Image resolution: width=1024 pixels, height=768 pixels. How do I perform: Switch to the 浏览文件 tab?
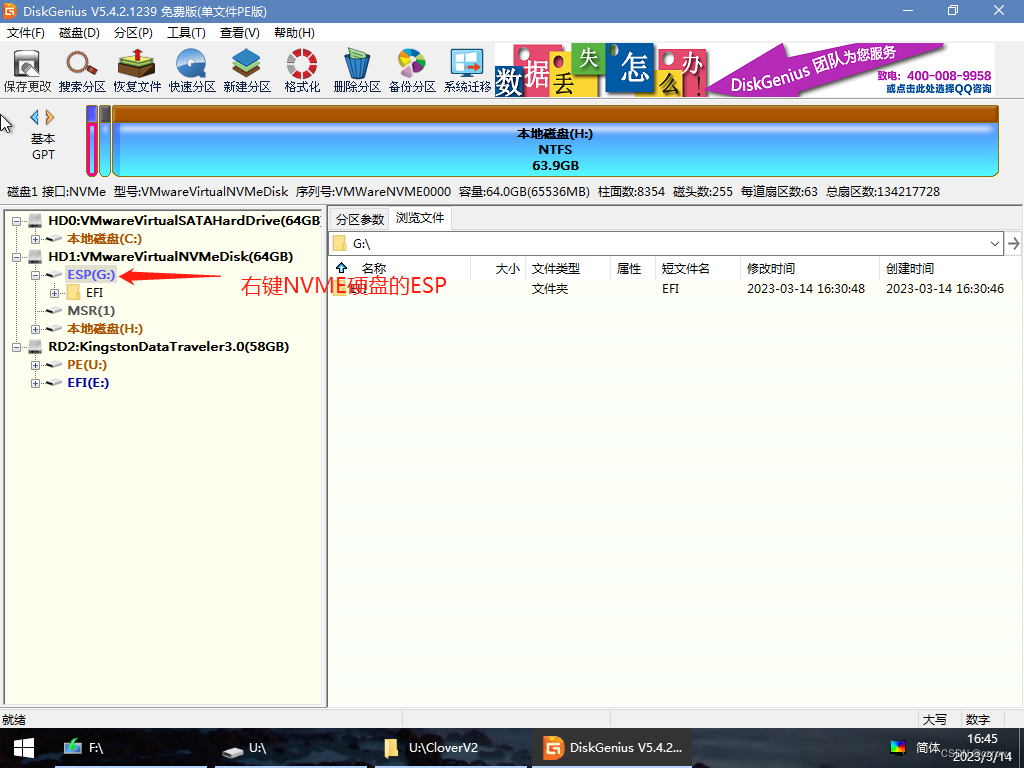(420, 218)
